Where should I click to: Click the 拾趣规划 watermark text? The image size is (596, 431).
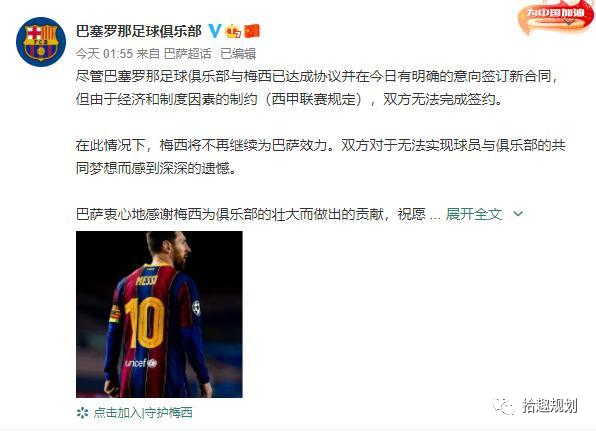pyautogui.click(x=549, y=406)
